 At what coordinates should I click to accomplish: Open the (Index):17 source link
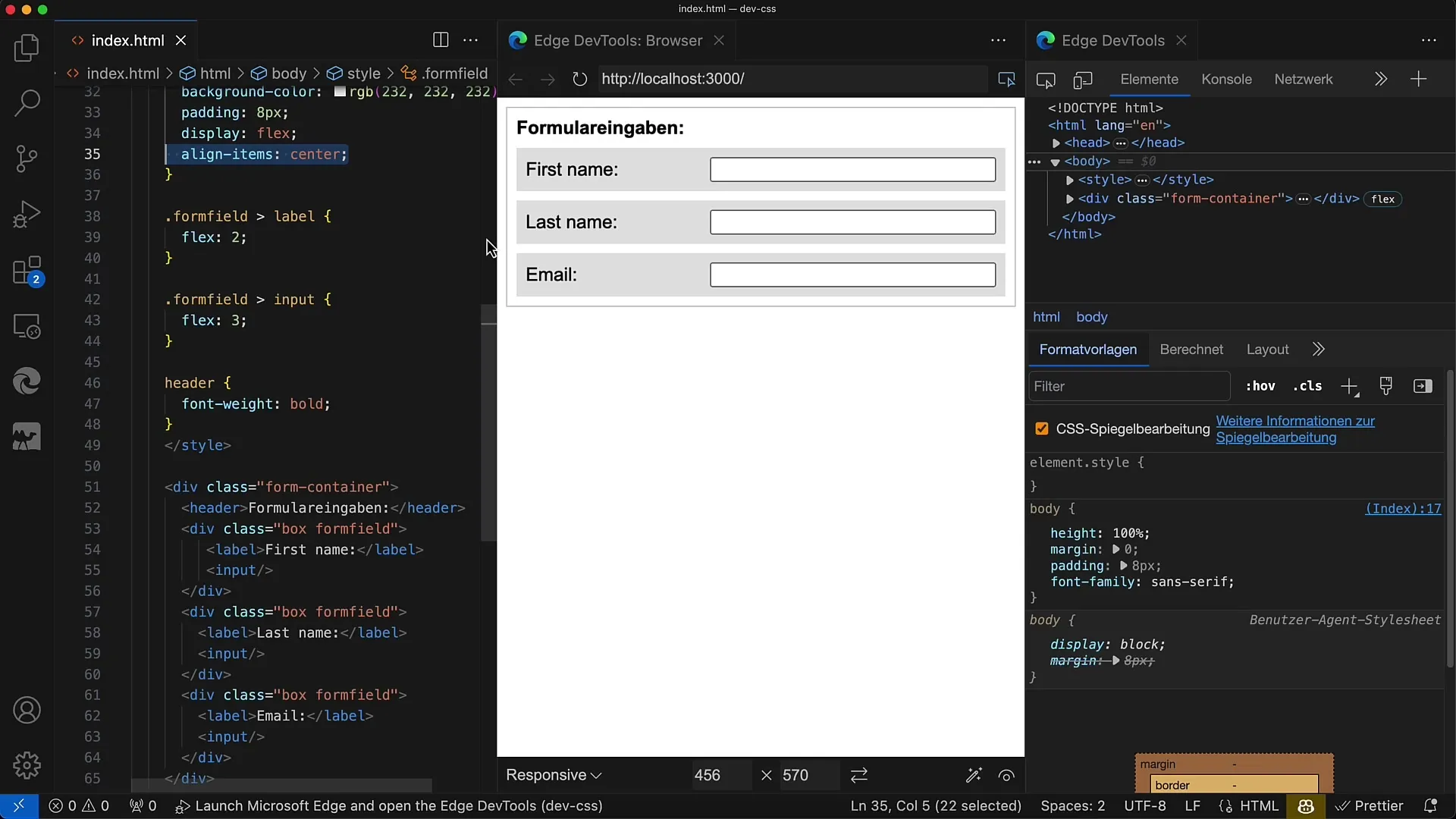pyautogui.click(x=1403, y=509)
